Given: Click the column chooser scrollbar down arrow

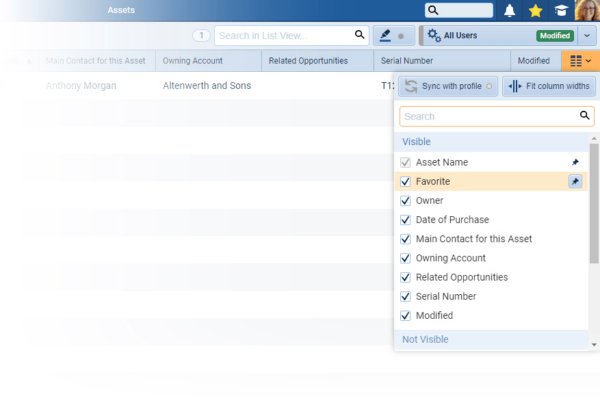Looking at the screenshot, I should (x=595, y=344).
